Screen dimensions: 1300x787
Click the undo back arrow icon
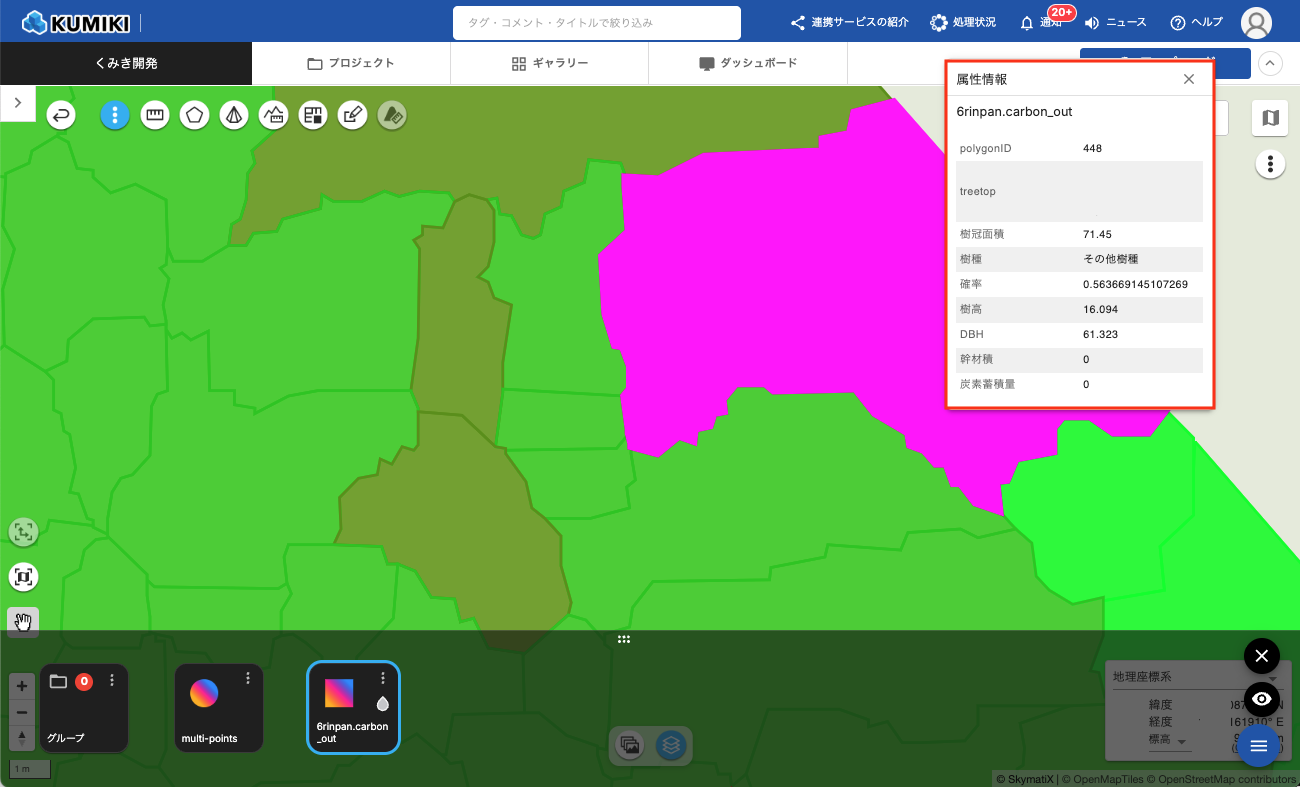[62, 115]
